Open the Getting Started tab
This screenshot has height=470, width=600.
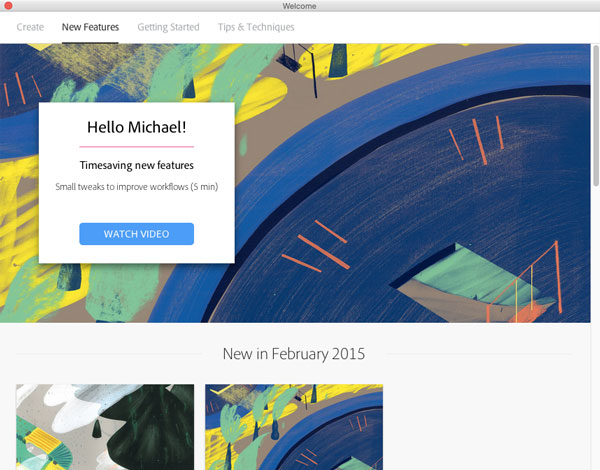click(168, 27)
